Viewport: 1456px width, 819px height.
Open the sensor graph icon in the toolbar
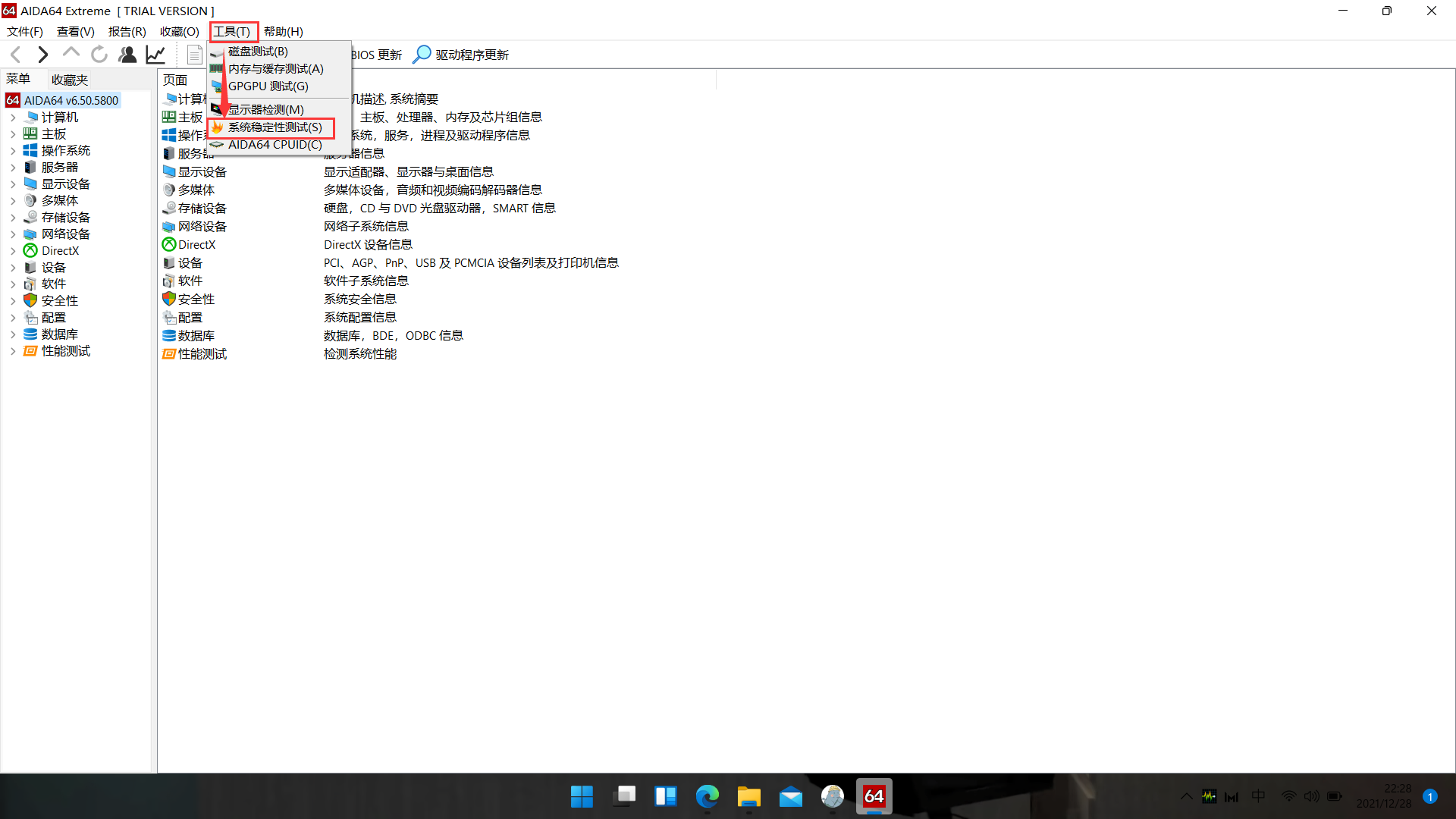point(155,54)
